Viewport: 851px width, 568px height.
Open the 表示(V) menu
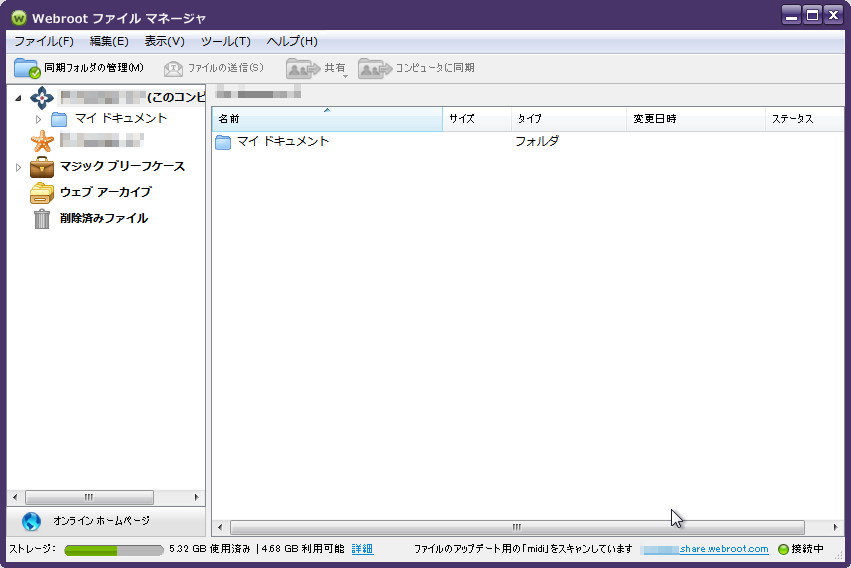pyautogui.click(x=164, y=41)
